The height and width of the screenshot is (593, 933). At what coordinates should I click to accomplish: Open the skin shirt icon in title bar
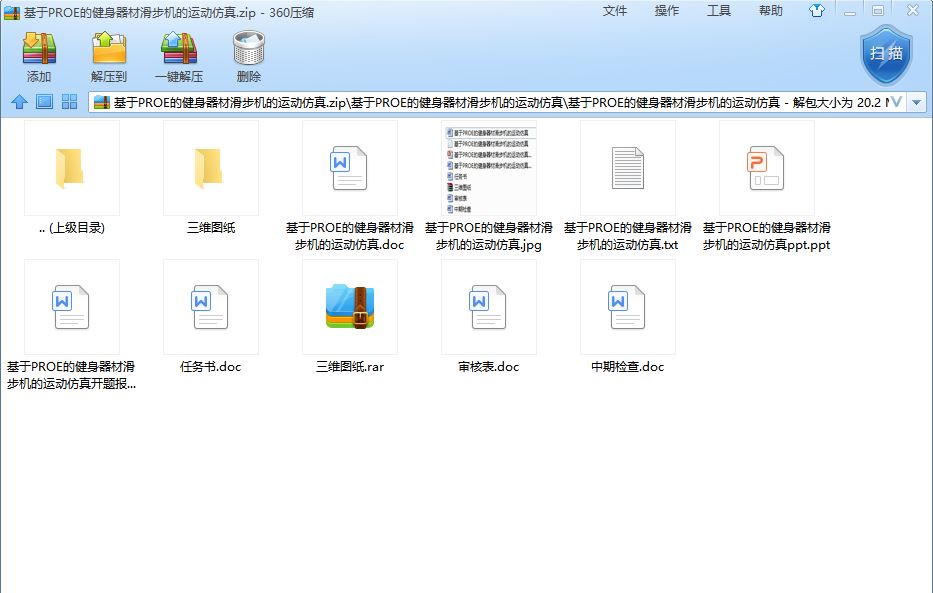click(x=817, y=11)
